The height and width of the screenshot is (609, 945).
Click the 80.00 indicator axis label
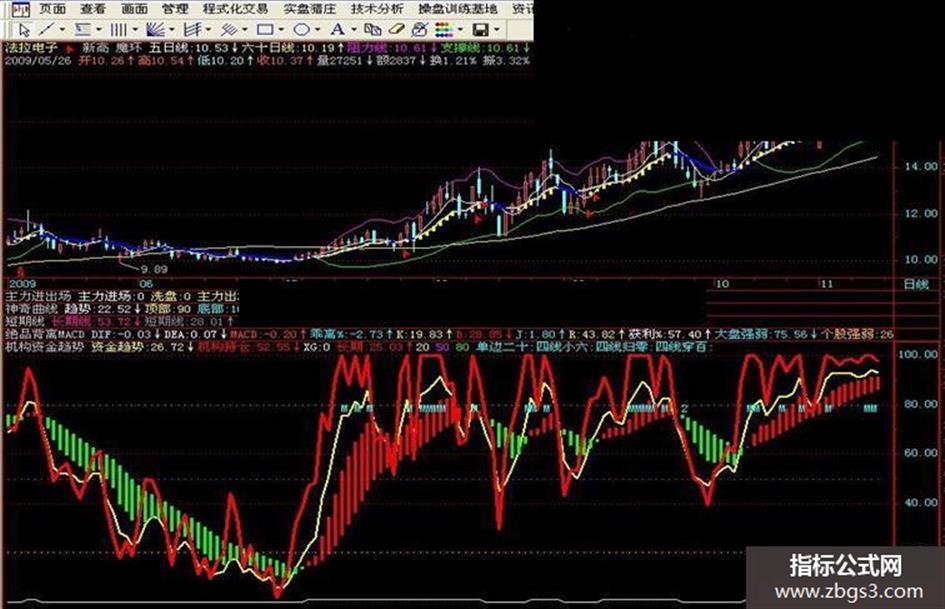(x=921, y=404)
